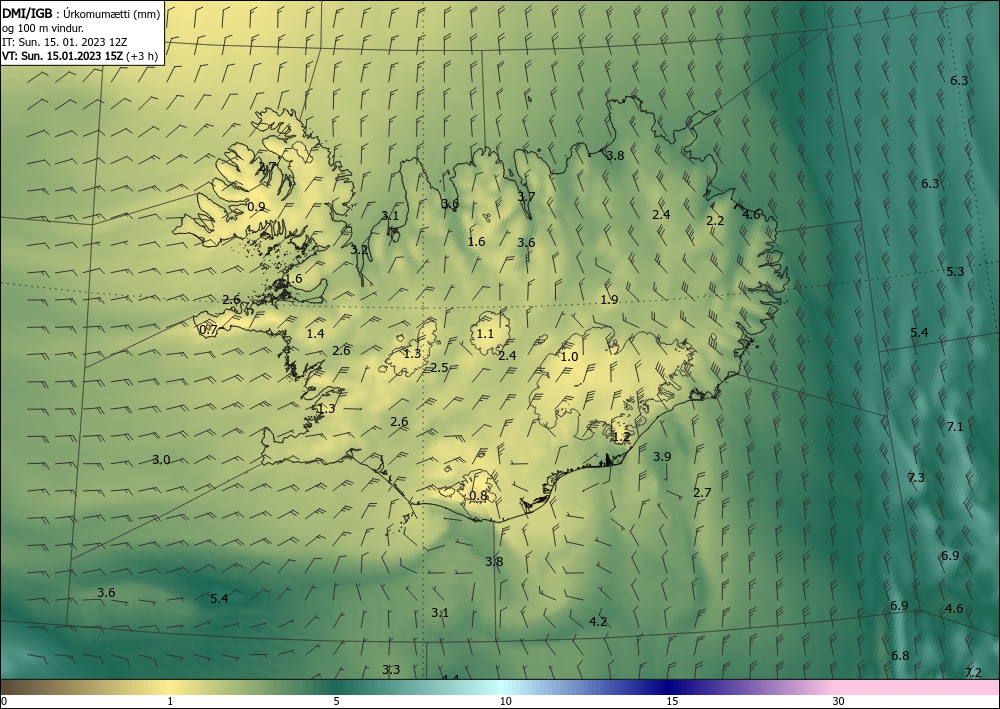Click the colorbar tick label 30
1000x709 pixels.
point(839,702)
